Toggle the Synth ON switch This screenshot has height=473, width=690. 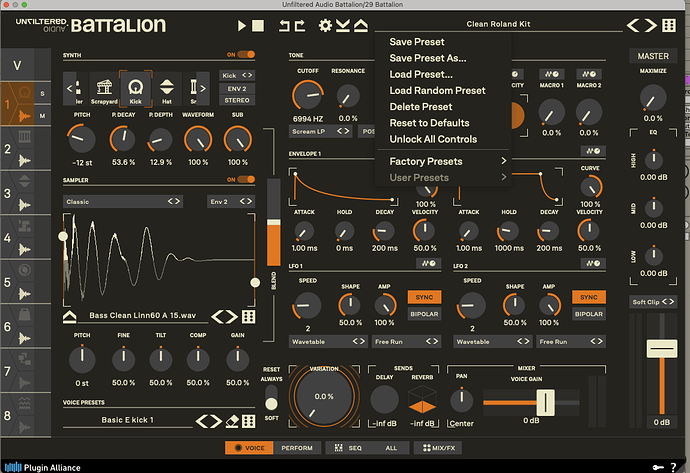[x=246, y=55]
